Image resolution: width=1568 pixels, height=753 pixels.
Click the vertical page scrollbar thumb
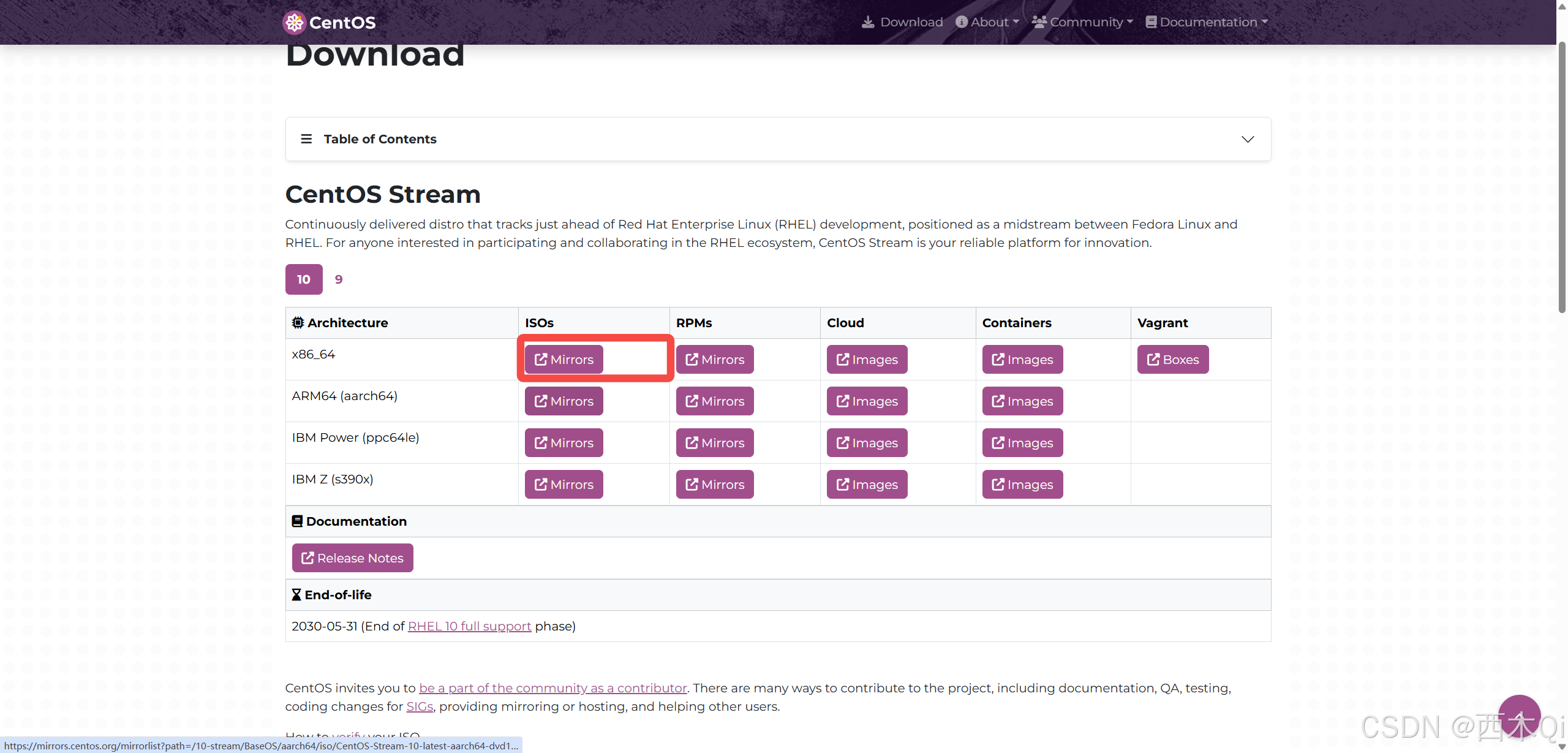1562,178
